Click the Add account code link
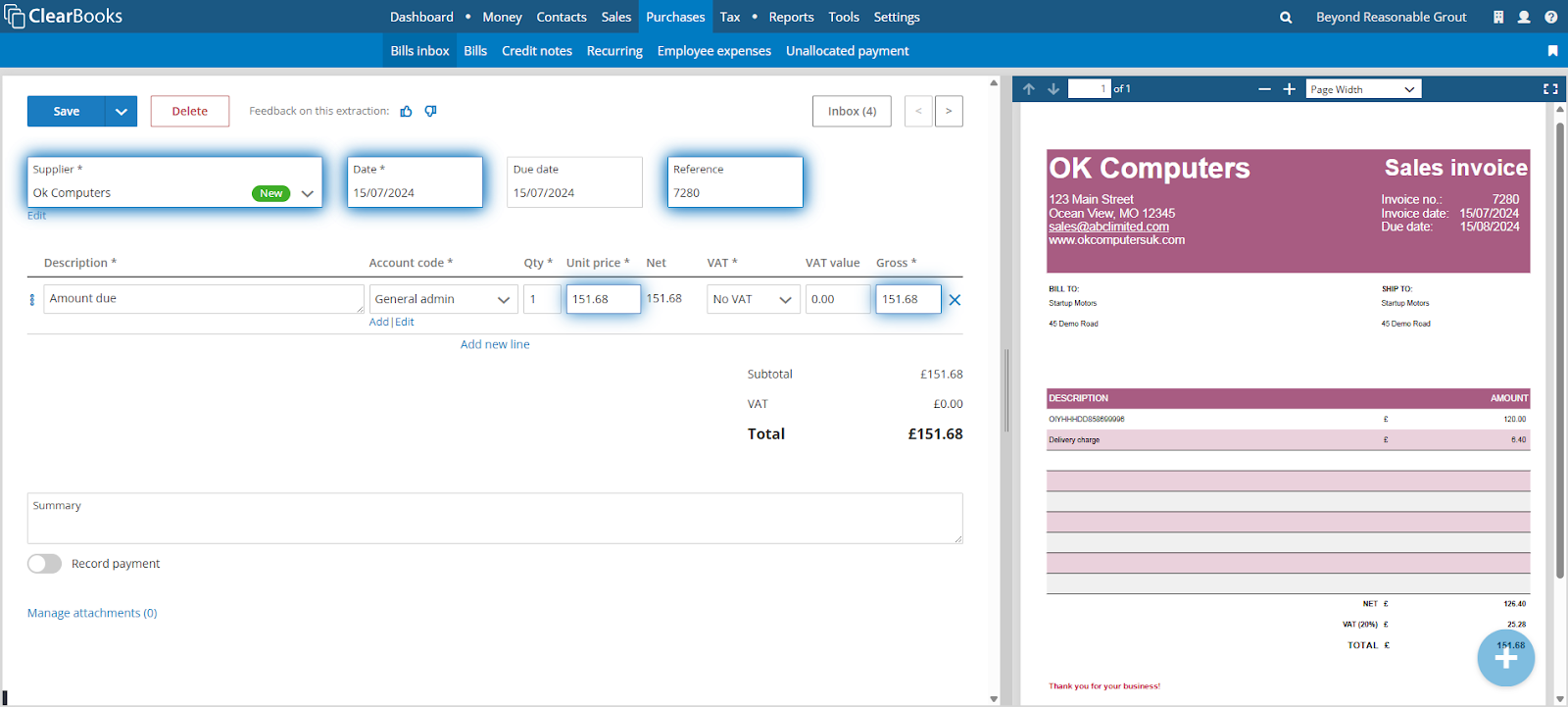This screenshot has width=1568, height=707. [379, 322]
